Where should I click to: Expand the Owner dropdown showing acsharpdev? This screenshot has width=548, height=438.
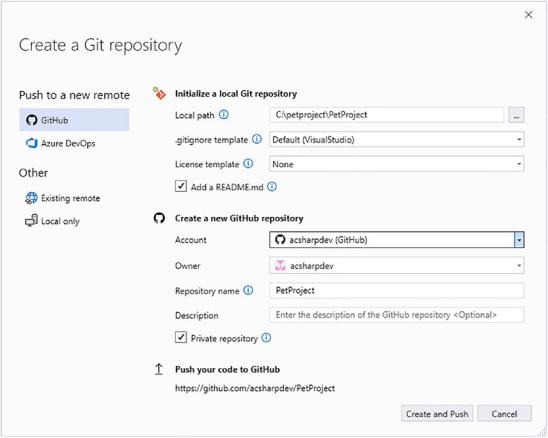[x=397, y=266]
